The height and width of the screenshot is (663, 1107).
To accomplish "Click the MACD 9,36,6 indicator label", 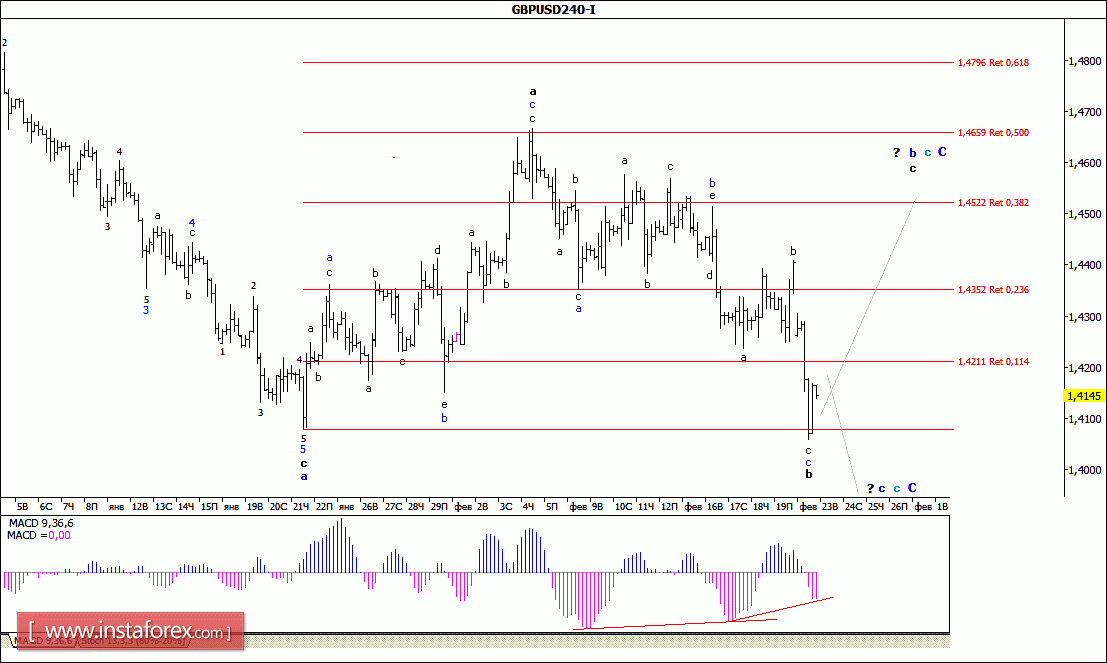I will click(x=41, y=524).
